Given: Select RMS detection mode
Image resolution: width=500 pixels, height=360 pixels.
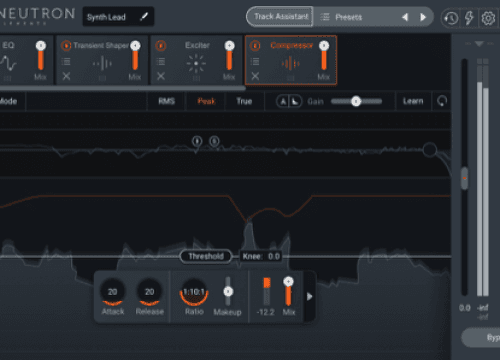Looking at the screenshot, I should point(166,101).
